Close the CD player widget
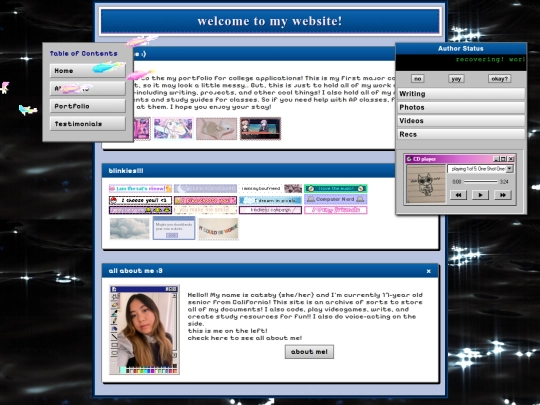 point(511,159)
